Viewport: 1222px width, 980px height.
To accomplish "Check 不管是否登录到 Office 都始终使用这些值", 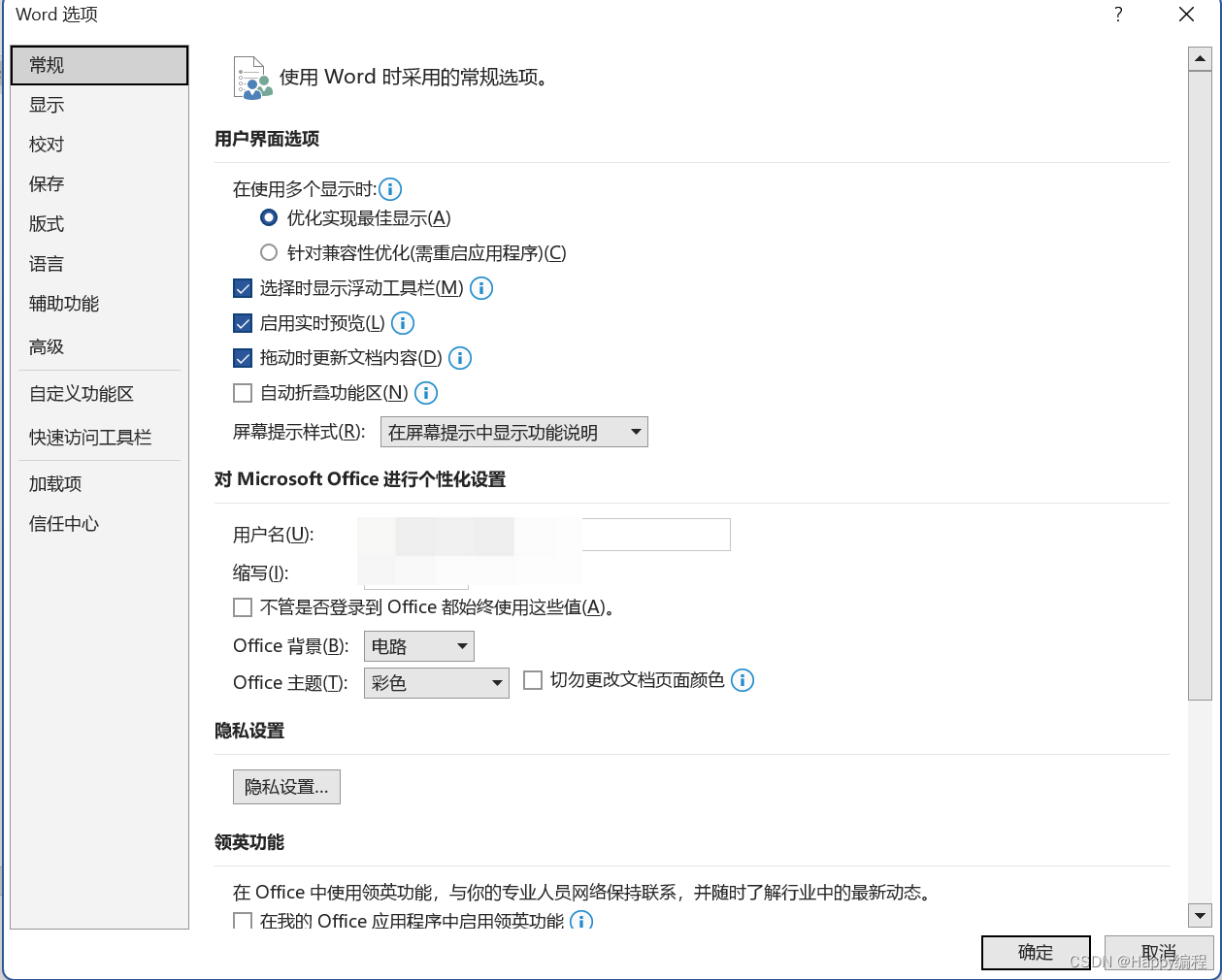I will 243,607.
